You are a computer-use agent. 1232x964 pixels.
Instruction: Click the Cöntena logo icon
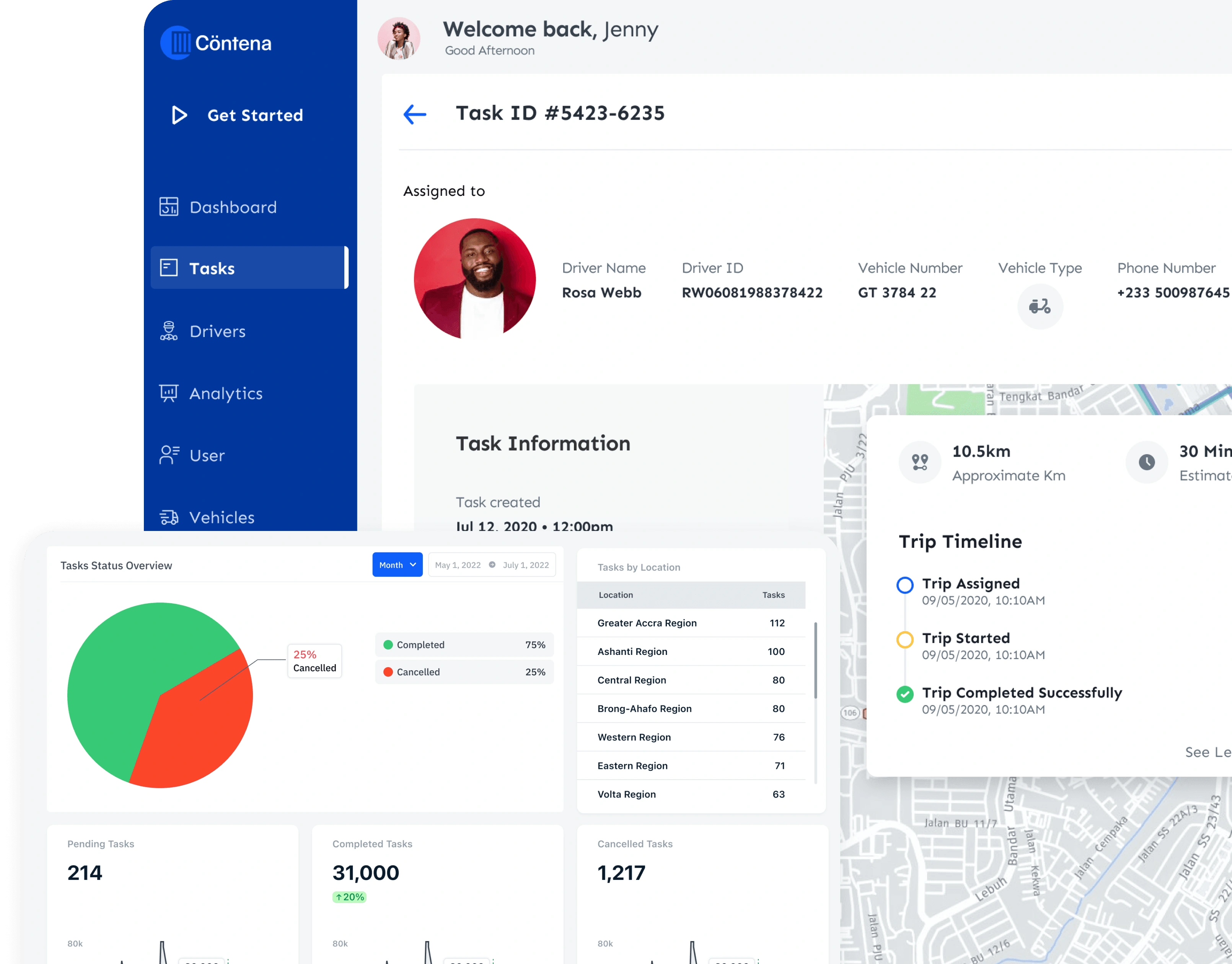click(x=176, y=43)
